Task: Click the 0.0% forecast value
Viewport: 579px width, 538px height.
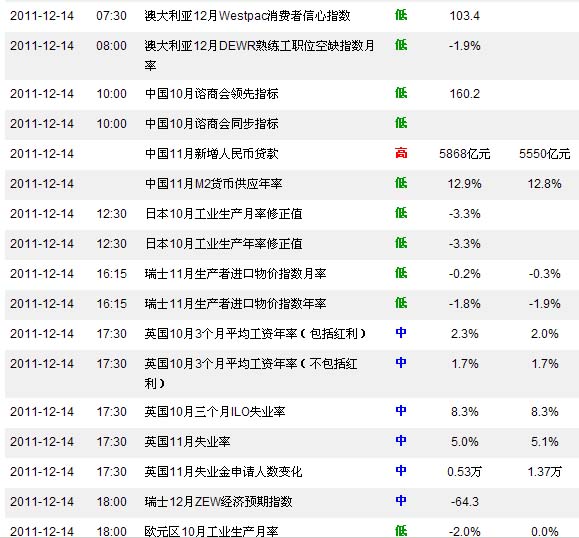Action: click(x=545, y=531)
